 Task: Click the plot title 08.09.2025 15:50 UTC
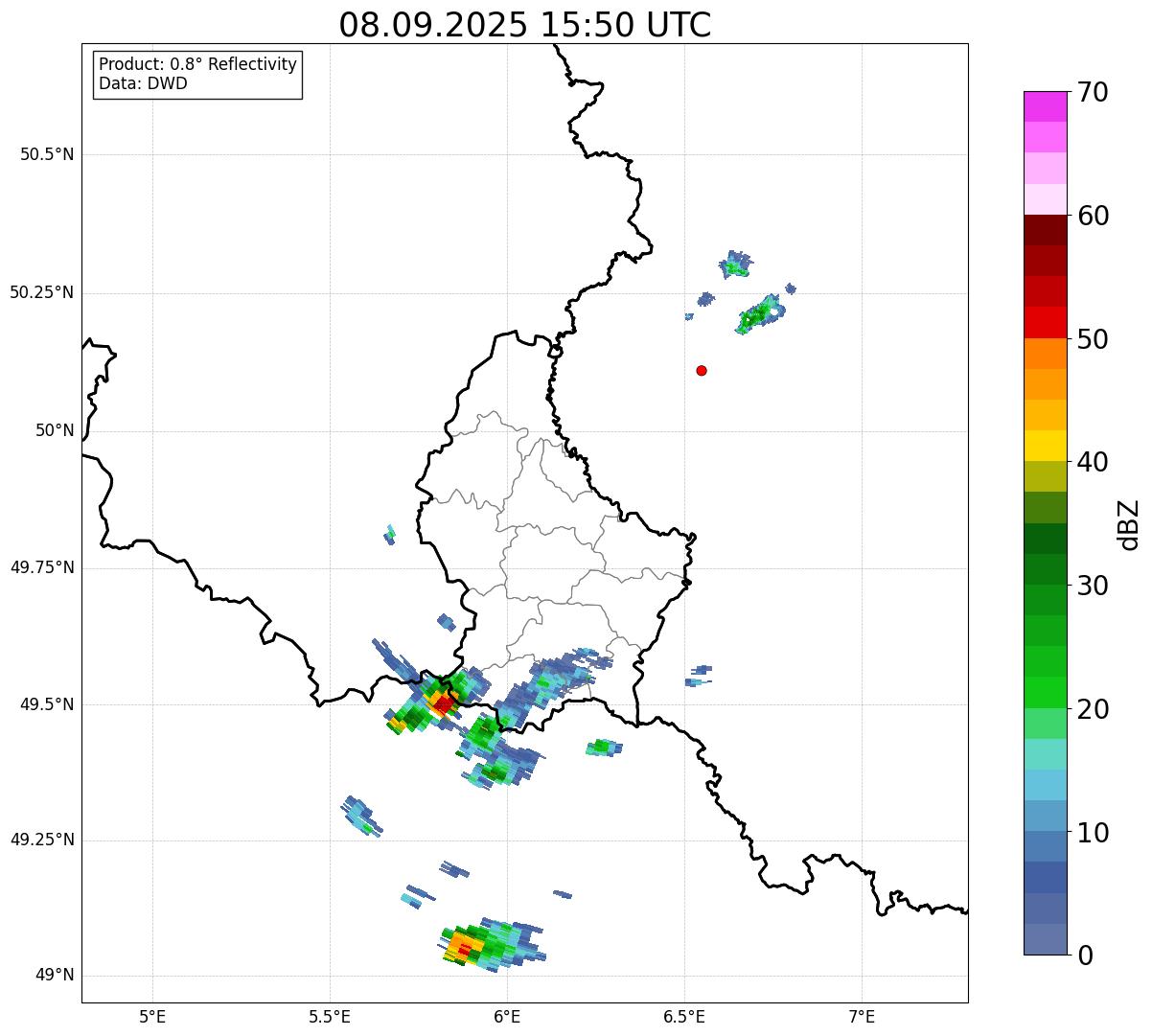click(x=525, y=25)
